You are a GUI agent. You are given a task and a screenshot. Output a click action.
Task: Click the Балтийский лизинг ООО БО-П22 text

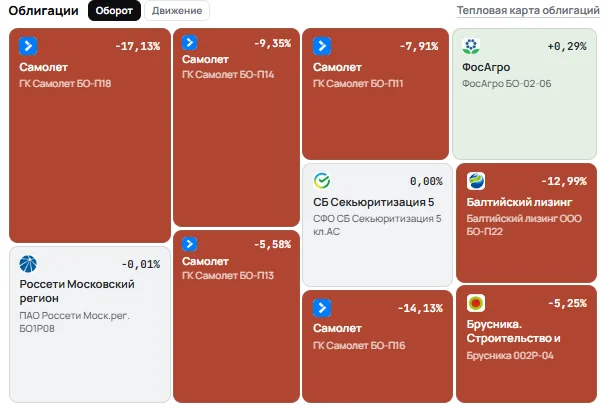pos(524,225)
